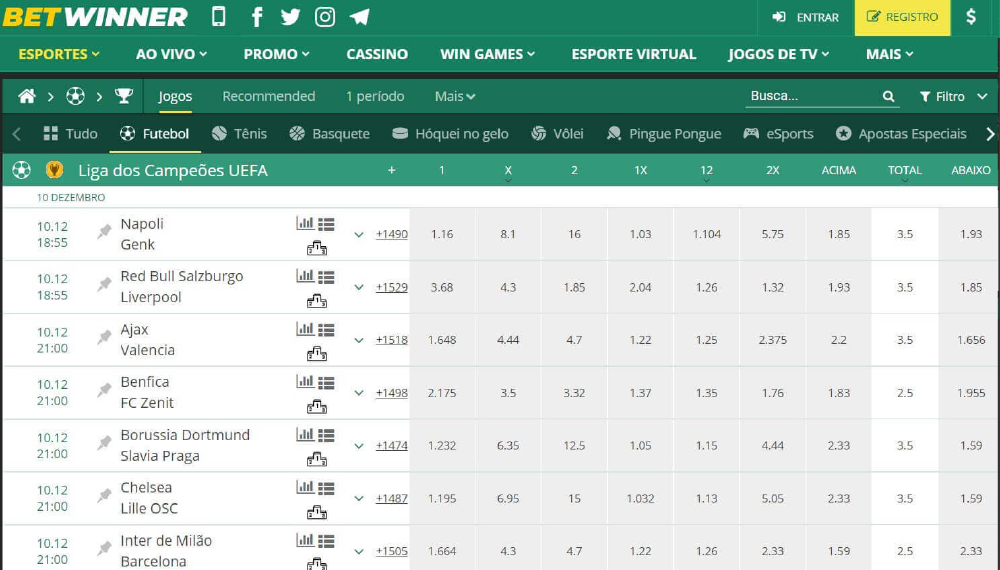This screenshot has height=570, width=1000.
Task: Open list icon for Ajax vs Valencia
Action: click(326, 330)
